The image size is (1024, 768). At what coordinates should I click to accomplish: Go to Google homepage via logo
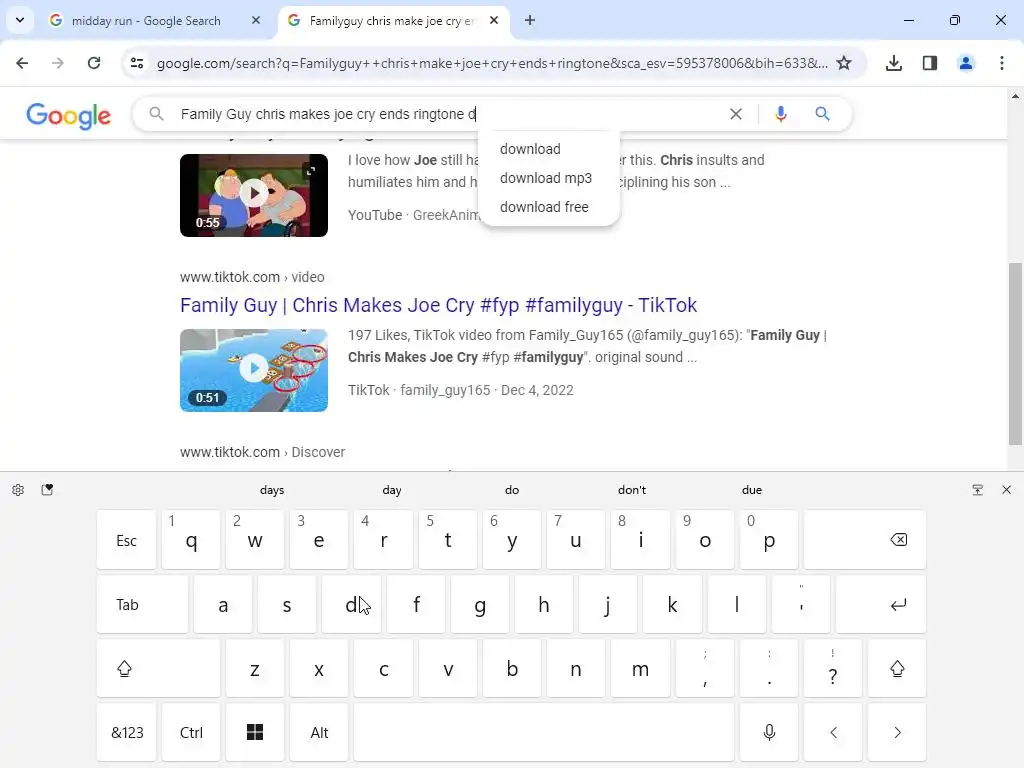point(69,116)
